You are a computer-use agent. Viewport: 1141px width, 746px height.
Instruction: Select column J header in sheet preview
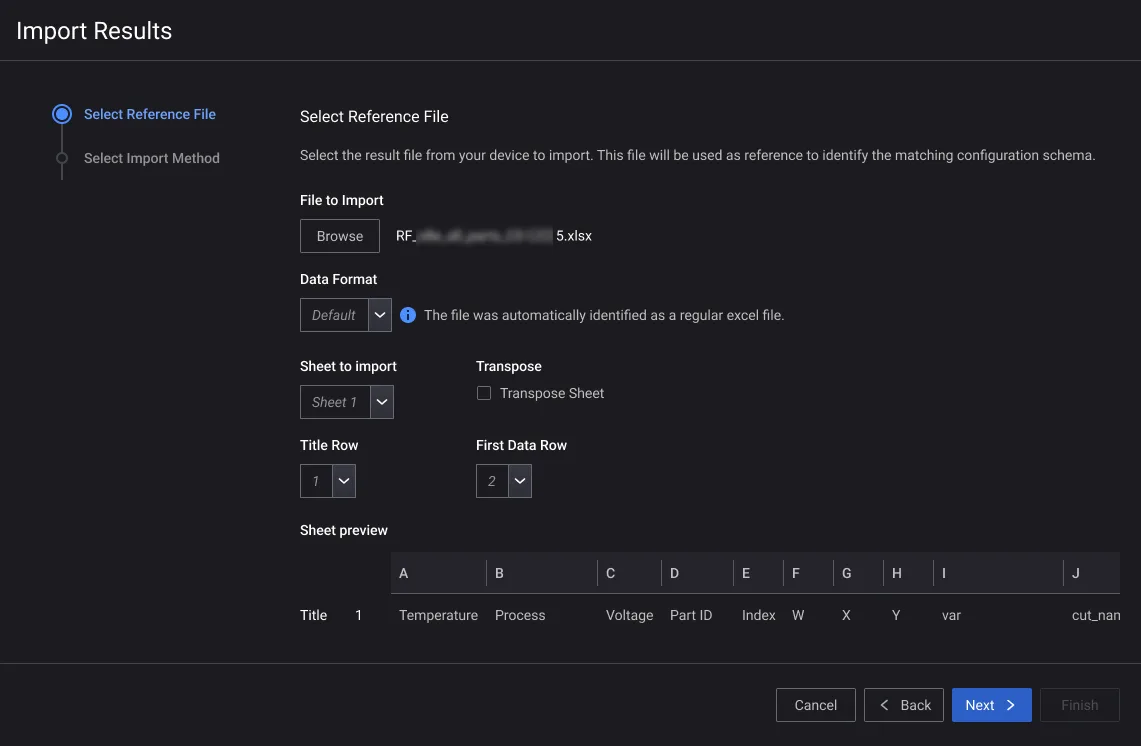tap(1092, 573)
